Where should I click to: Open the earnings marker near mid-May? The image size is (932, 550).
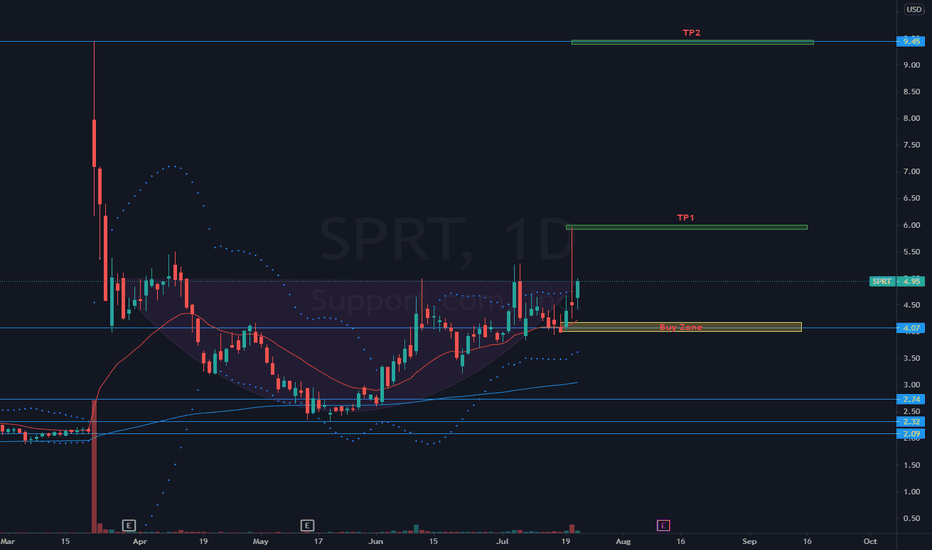tap(307, 525)
